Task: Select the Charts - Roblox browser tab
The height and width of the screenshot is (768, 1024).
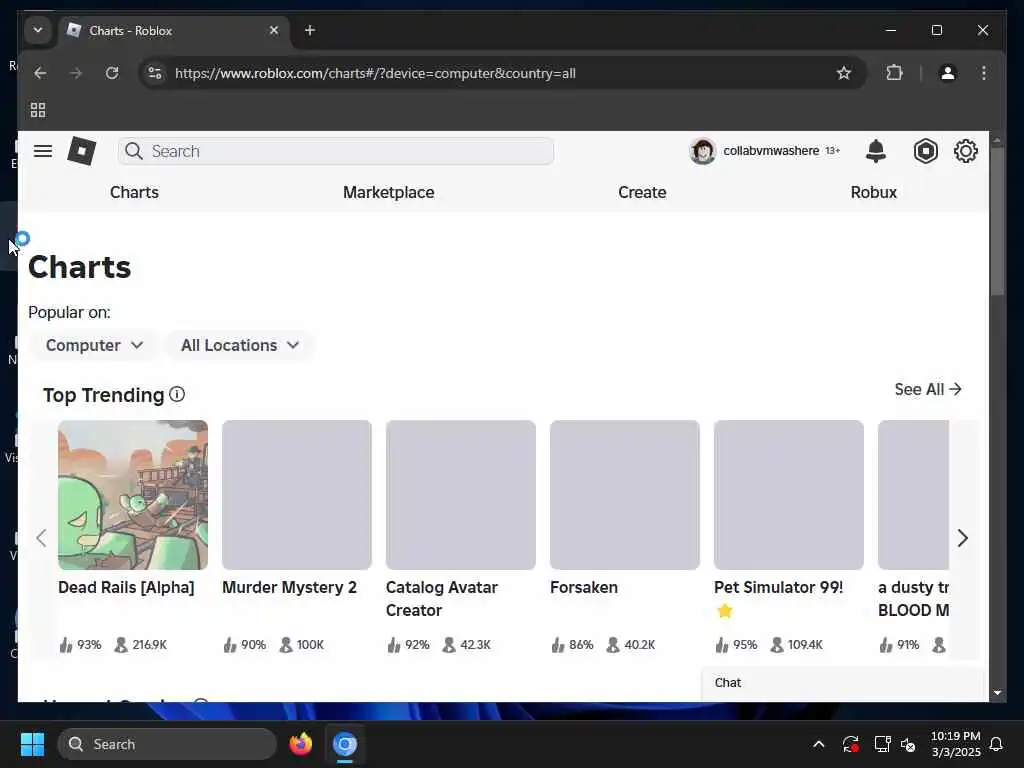Action: click(x=175, y=30)
